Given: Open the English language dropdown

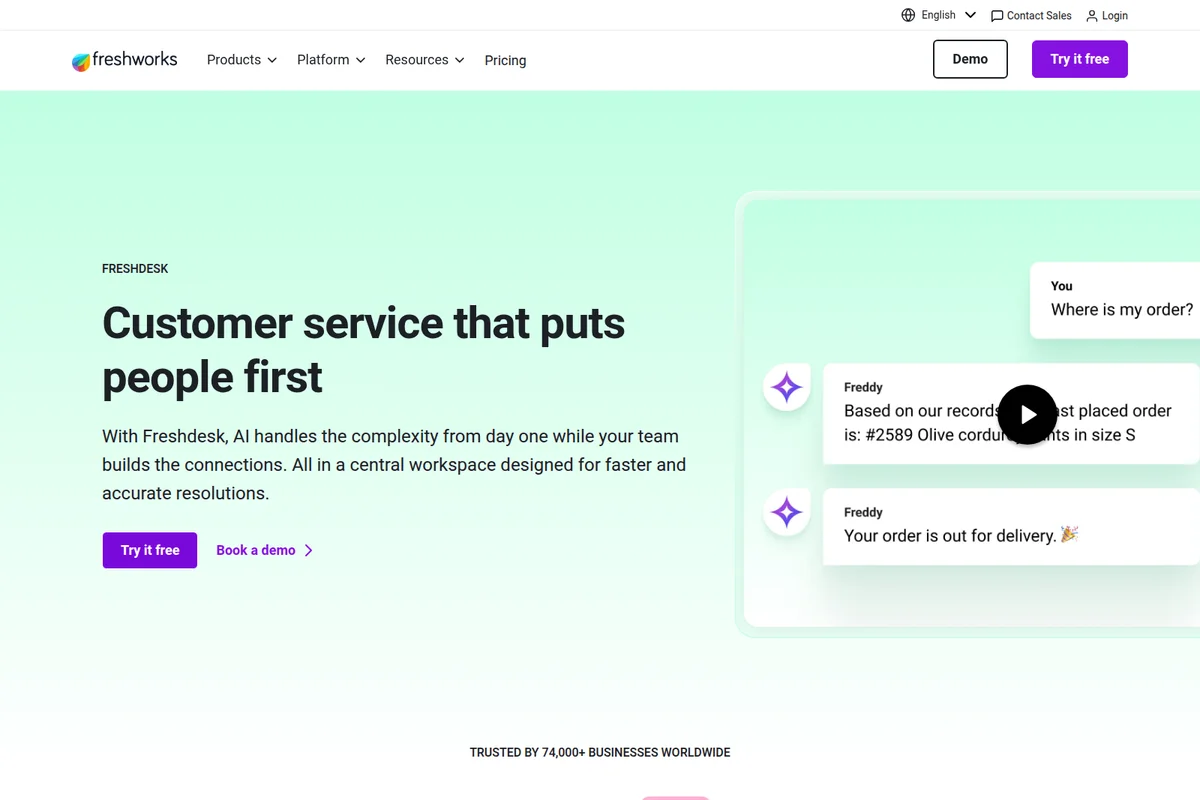Looking at the screenshot, I should 939,15.
